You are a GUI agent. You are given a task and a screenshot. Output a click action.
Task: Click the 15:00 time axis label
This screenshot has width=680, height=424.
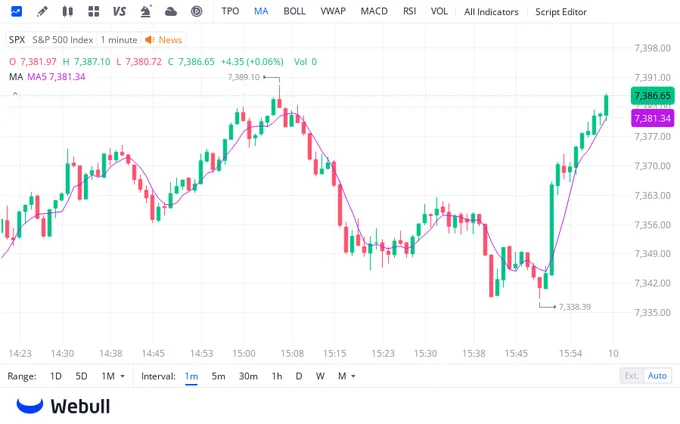coord(244,353)
